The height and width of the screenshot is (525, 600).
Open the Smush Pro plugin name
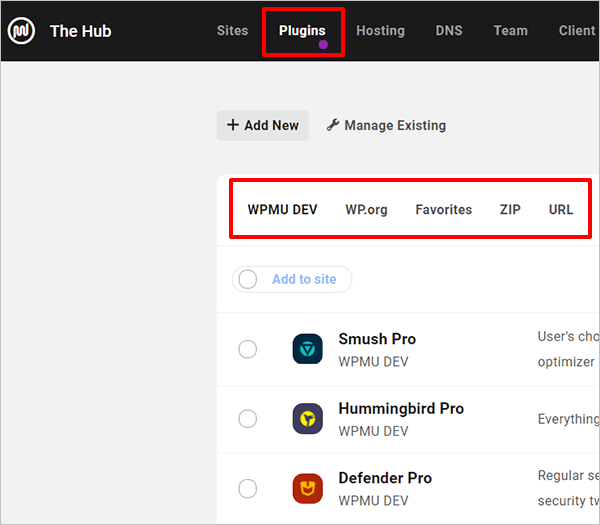click(x=377, y=339)
